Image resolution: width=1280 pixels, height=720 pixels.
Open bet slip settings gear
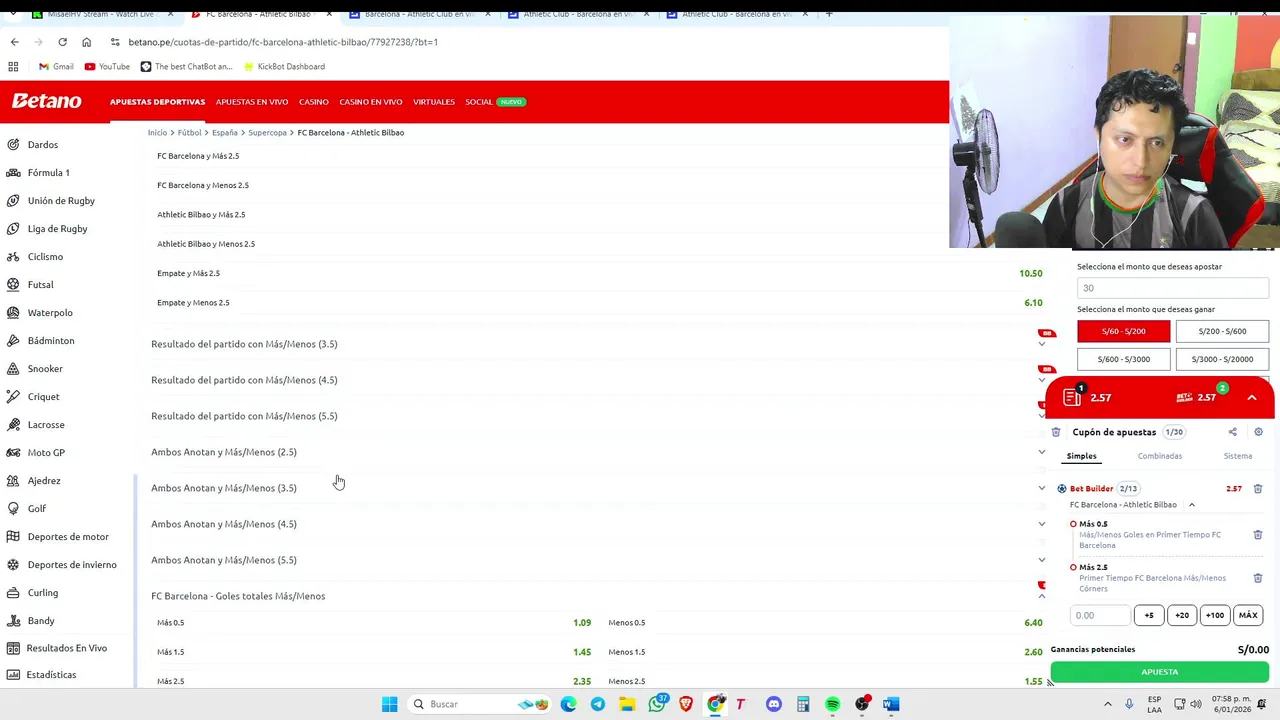click(x=1258, y=432)
